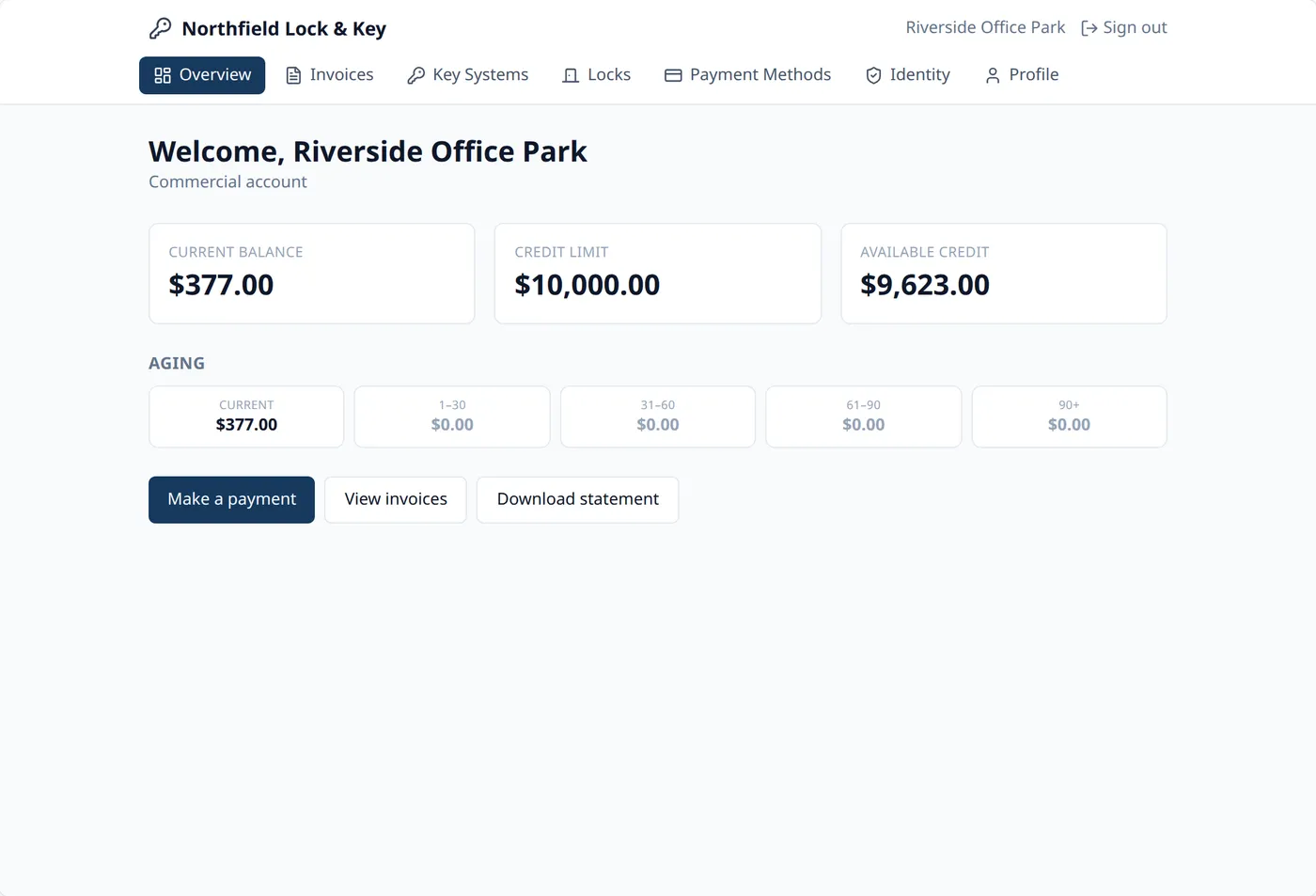Click the Invoices document icon

click(293, 75)
